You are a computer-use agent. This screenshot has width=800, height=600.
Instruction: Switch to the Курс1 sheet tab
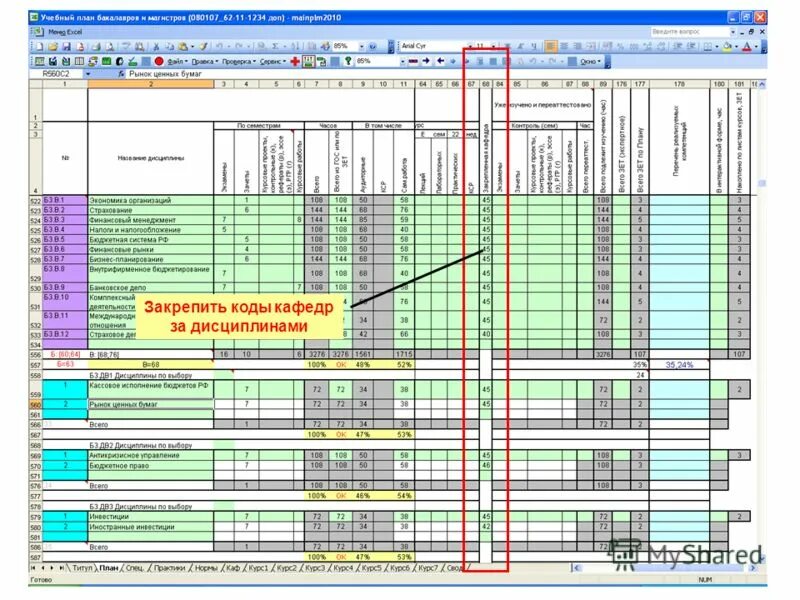258,567
